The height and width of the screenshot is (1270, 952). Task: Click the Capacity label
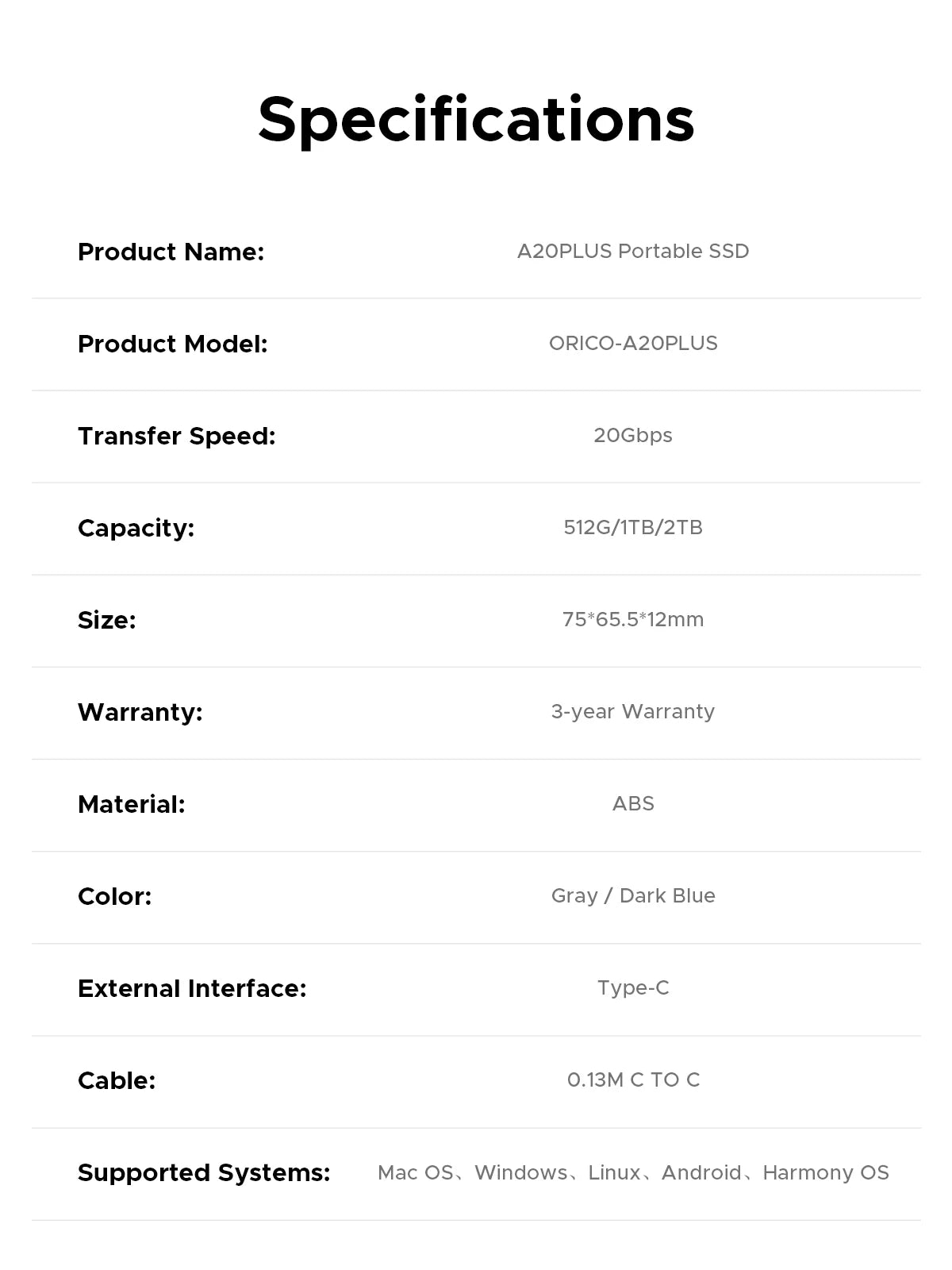coord(136,528)
